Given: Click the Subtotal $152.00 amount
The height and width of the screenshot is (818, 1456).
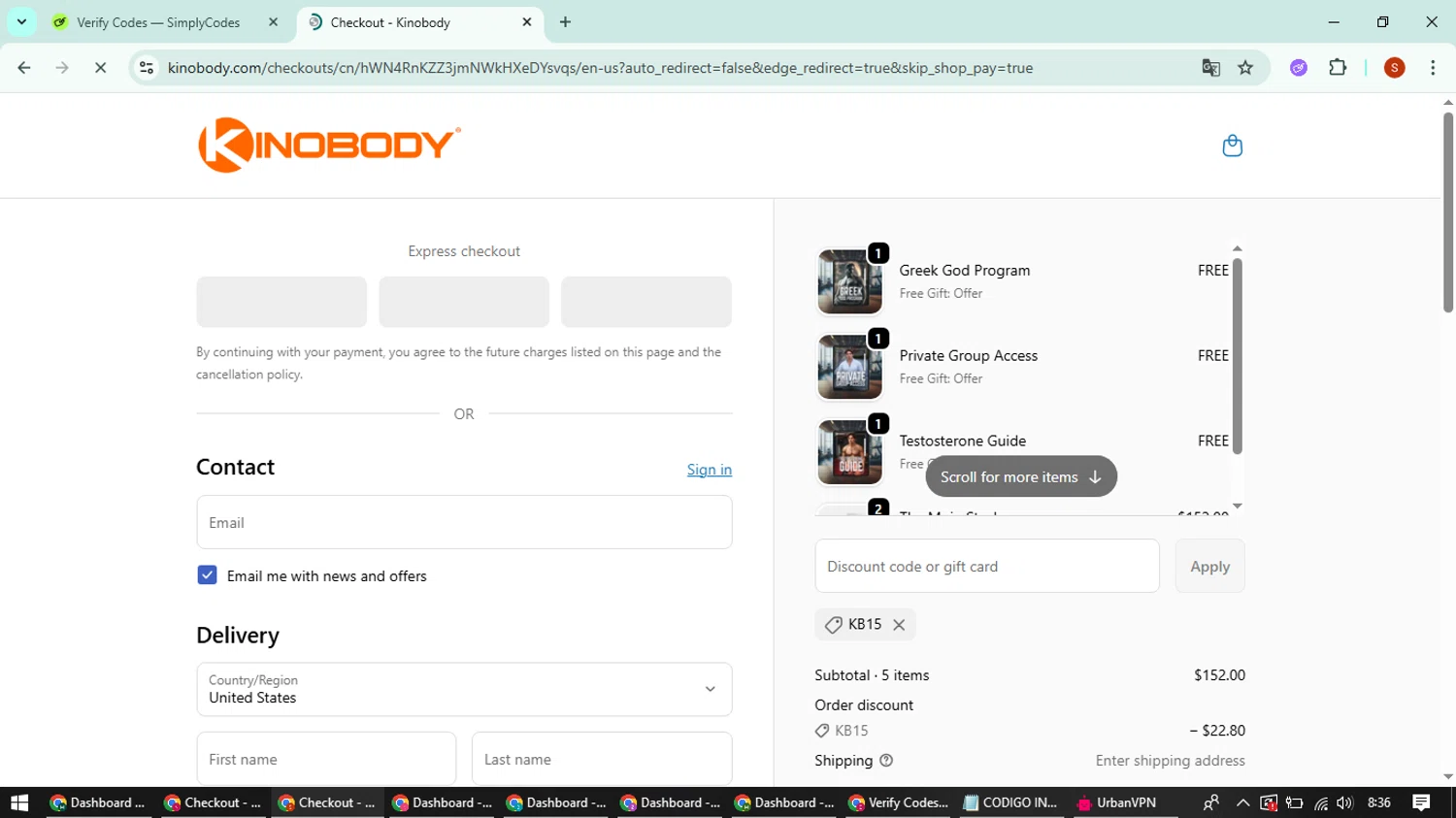Looking at the screenshot, I should click(1219, 675).
